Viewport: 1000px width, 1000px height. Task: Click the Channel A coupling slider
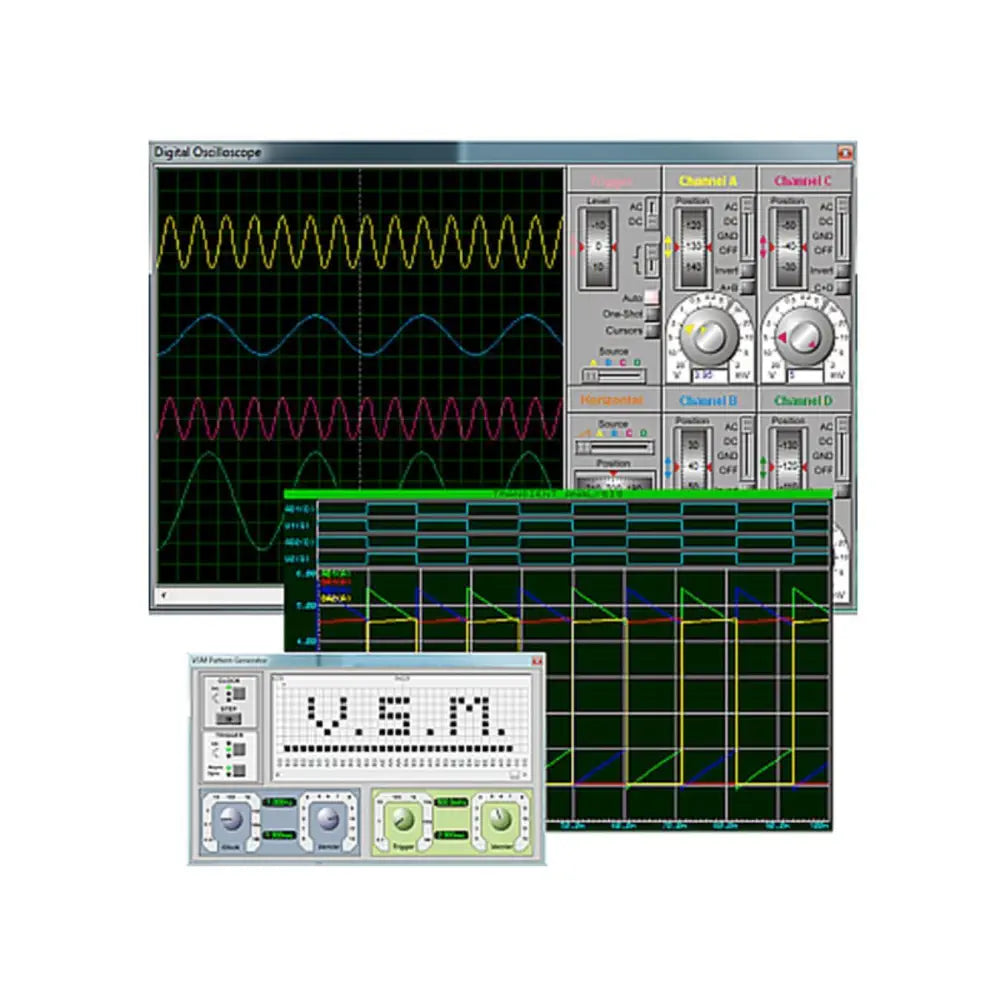point(748,228)
